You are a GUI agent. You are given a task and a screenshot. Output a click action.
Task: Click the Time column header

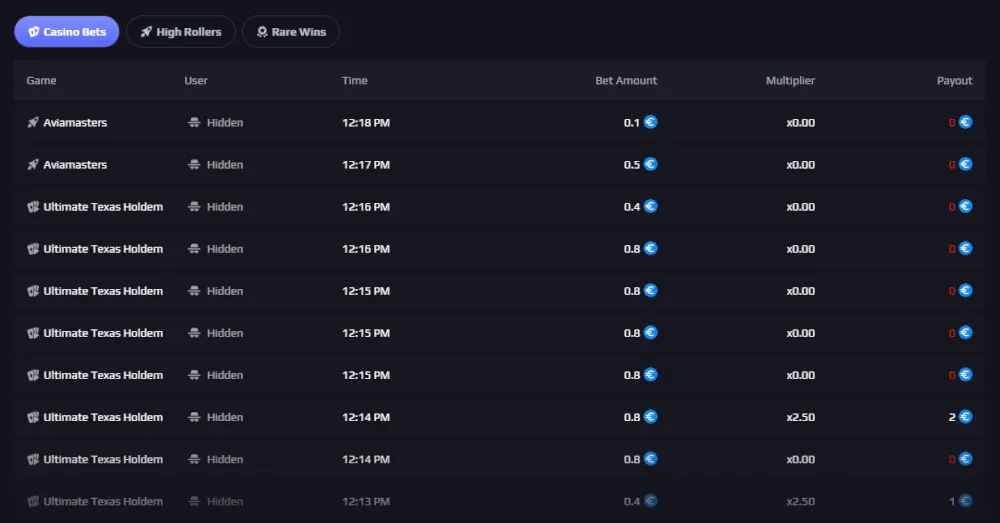(x=355, y=80)
